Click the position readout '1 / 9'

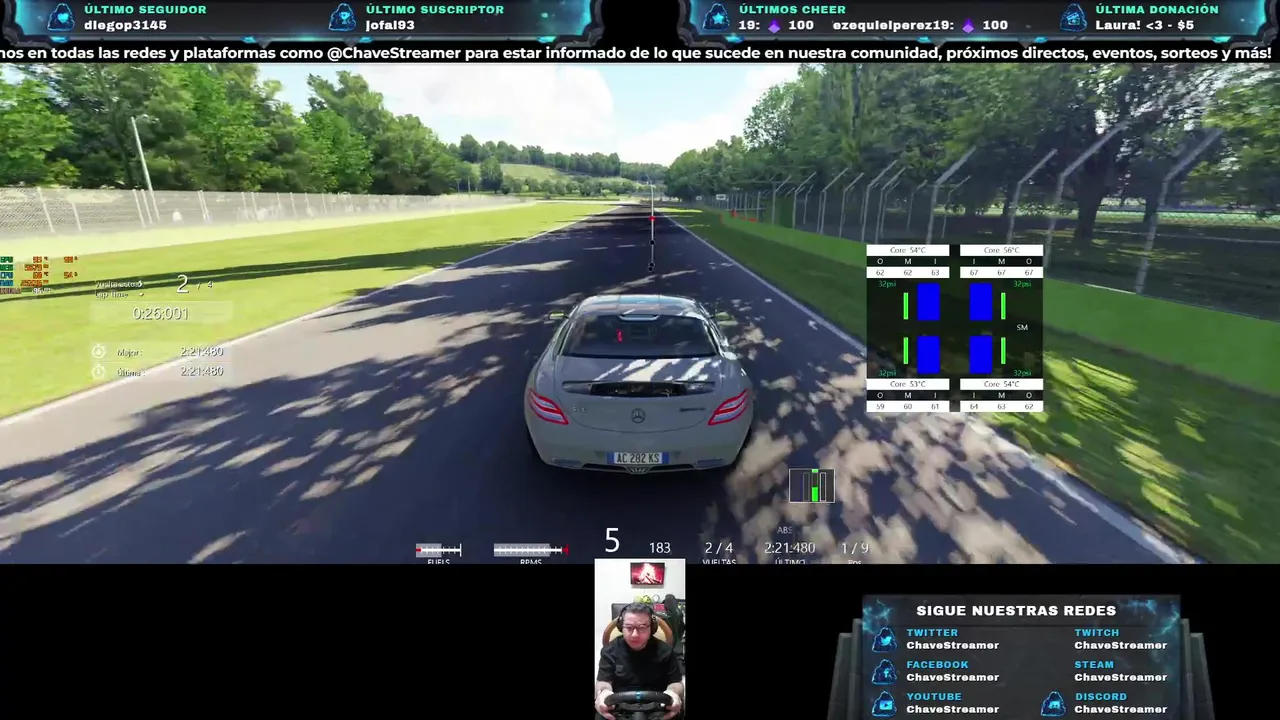point(854,548)
